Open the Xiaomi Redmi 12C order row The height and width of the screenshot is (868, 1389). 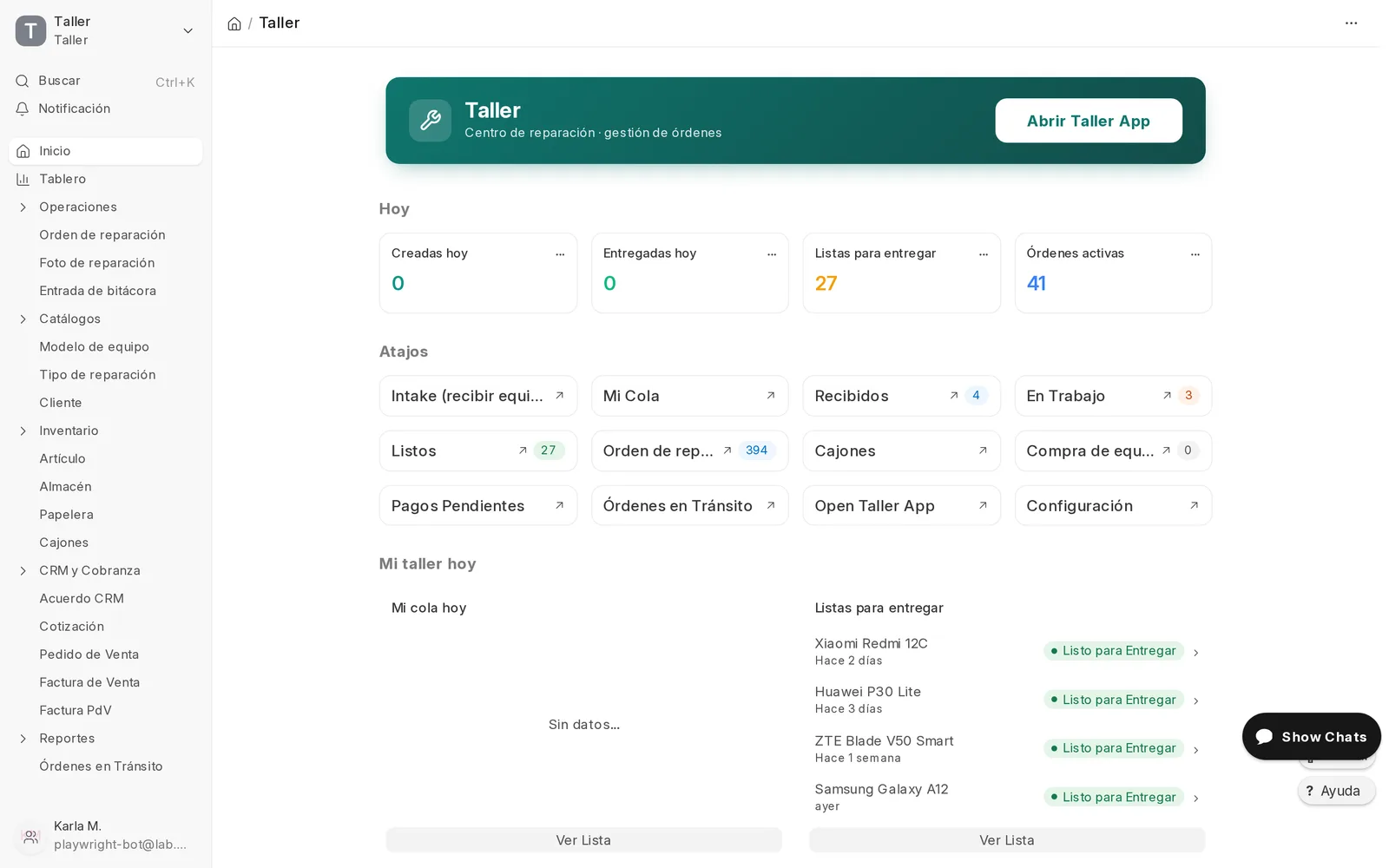pyautogui.click(x=1007, y=651)
